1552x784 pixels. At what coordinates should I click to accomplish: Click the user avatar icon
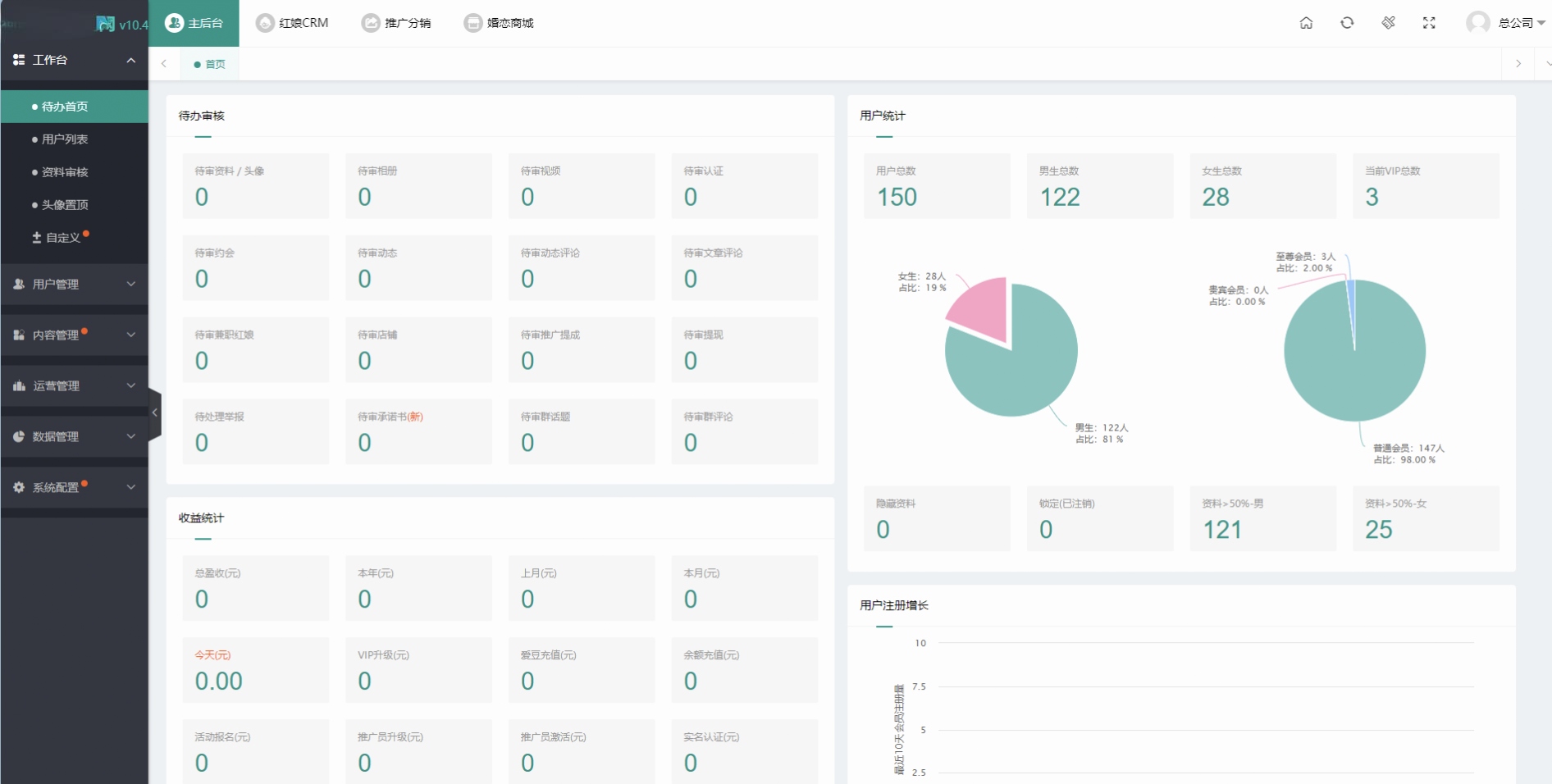click(1477, 23)
